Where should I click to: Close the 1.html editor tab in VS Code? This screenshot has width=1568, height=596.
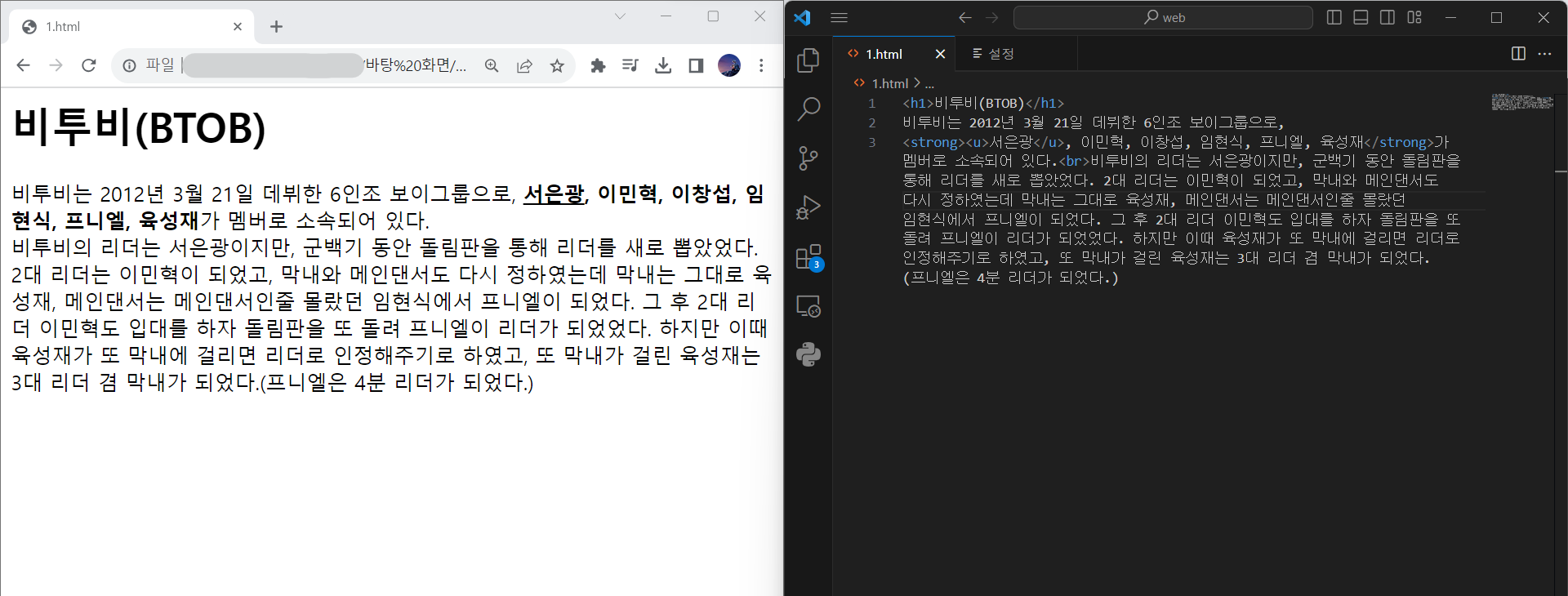[x=940, y=54]
